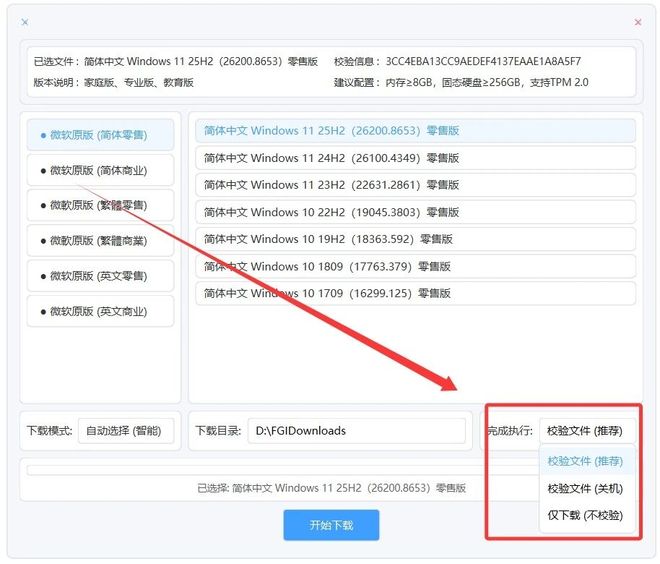Select 微软原版 (简体商业) category
Image resolution: width=660 pixels, height=564 pixels.
point(100,170)
